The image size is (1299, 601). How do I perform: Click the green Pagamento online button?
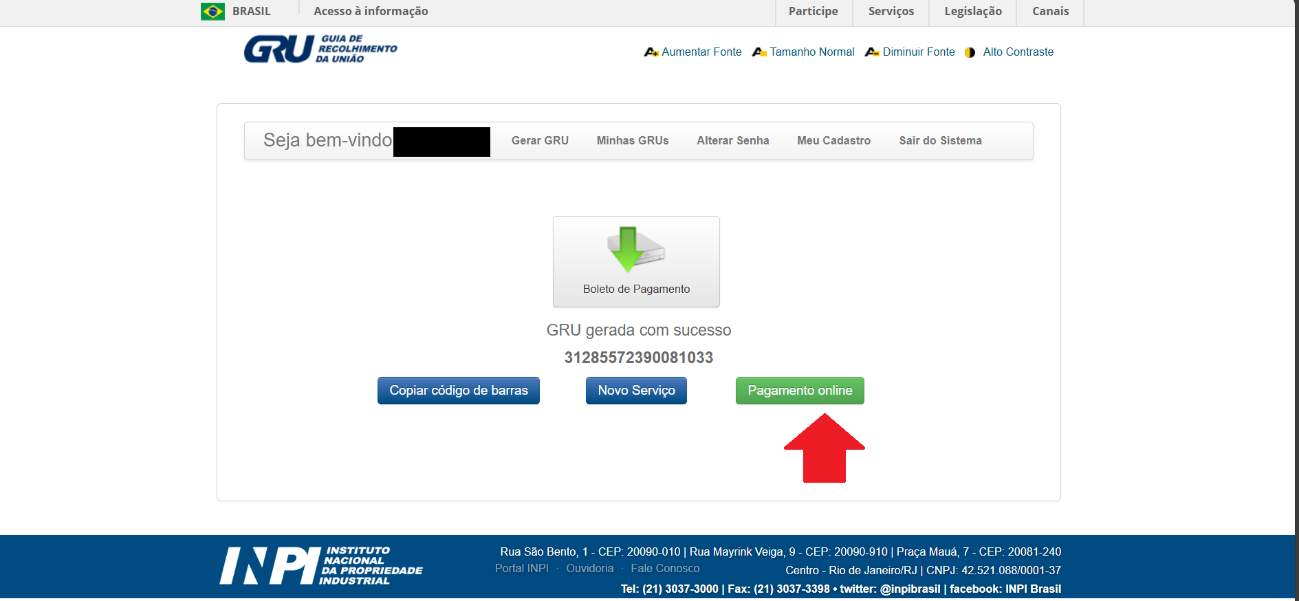point(799,391)
